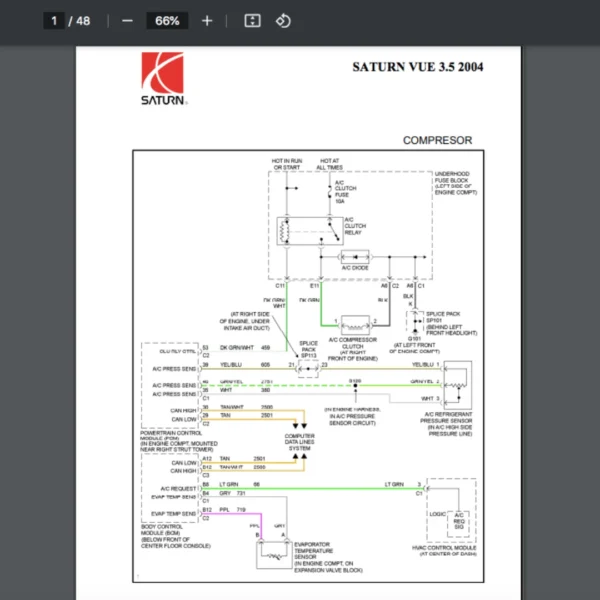
Task: Toggle the fit to page icon
Action: click(x=253, y=20)
